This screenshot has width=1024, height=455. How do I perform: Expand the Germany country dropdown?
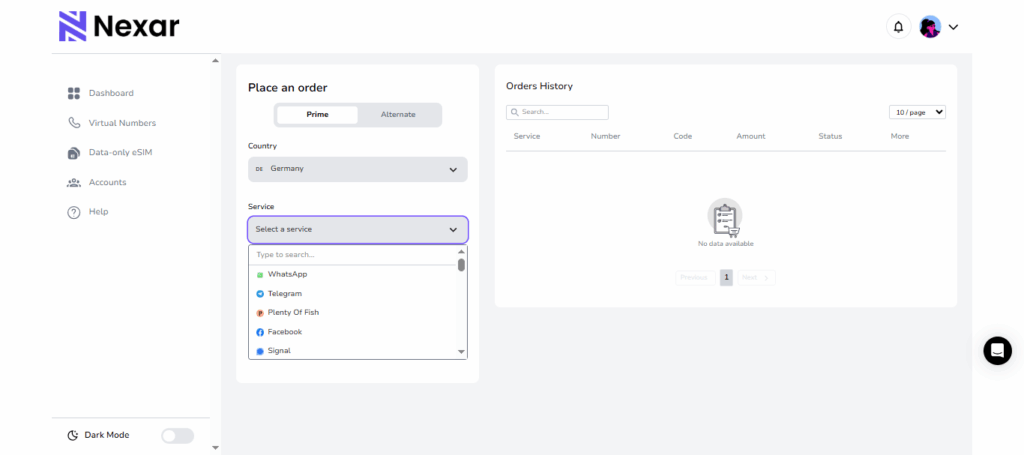(357, 169)
